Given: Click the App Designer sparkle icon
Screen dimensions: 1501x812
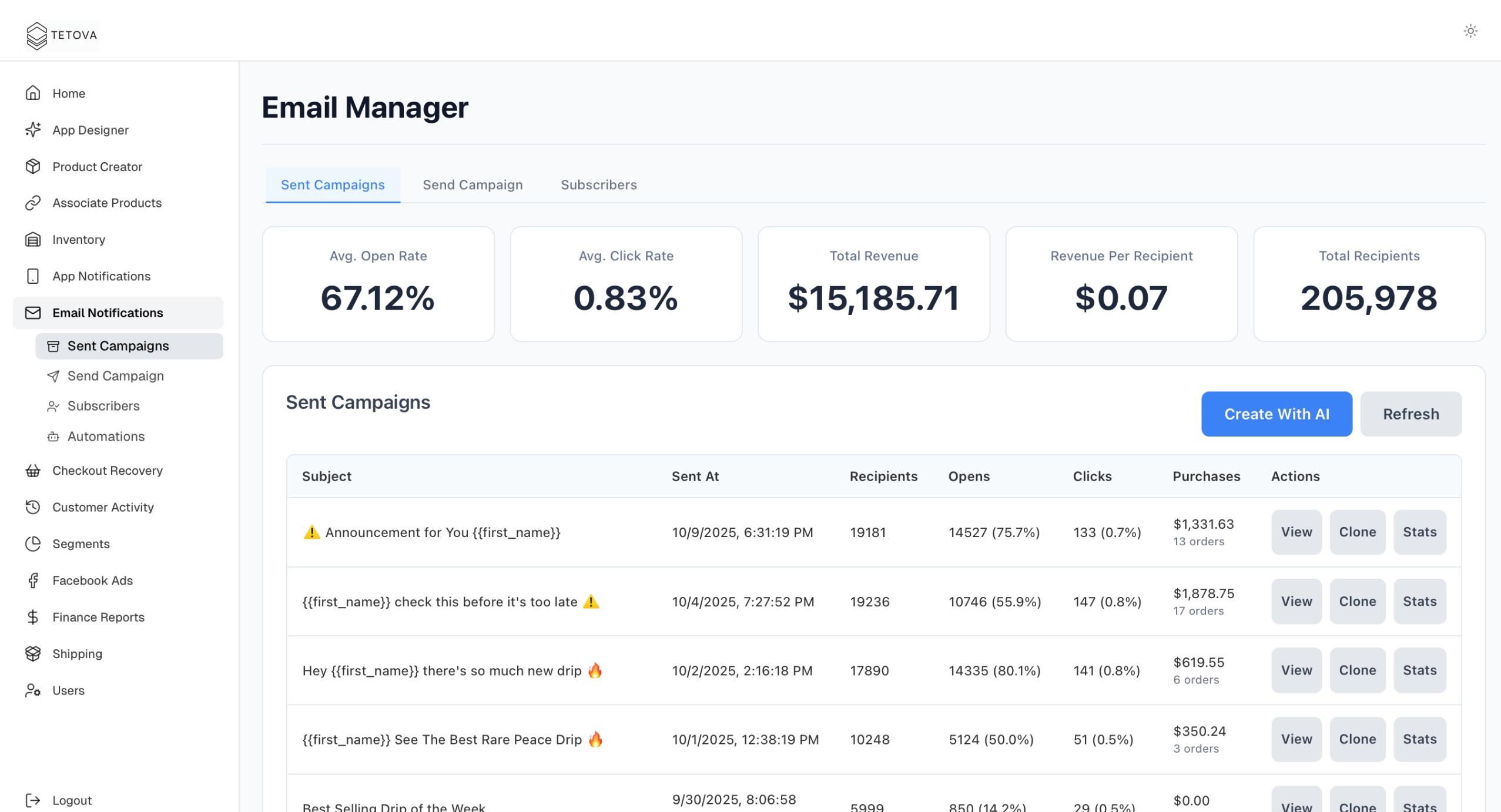Looking at the screenshot, I should [x=33, y=130].
